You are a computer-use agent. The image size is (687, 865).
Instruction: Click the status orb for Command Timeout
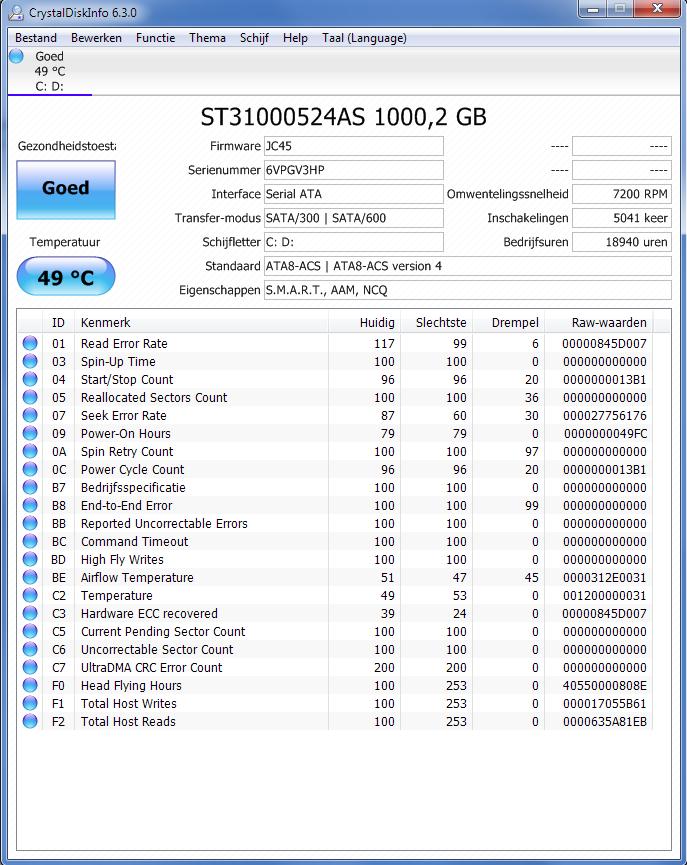(x=30, y=541)
